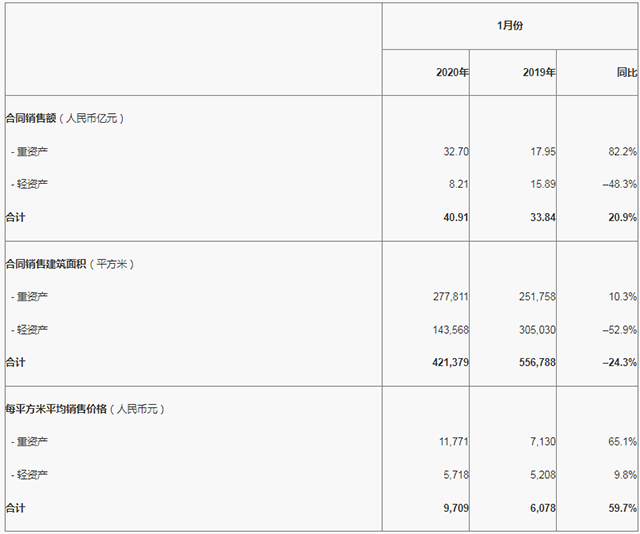The height and width of the screenshot is (534, 640).
Task: Click the 1月份 column header
Action: click(510, 25)
